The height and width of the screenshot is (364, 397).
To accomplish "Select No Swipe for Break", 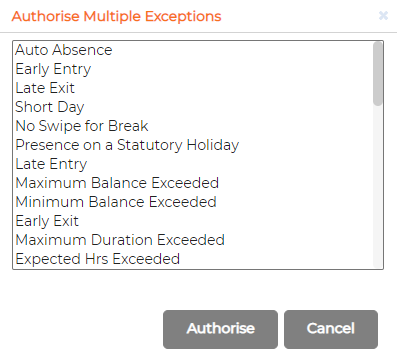I will (x=193, y=126).
